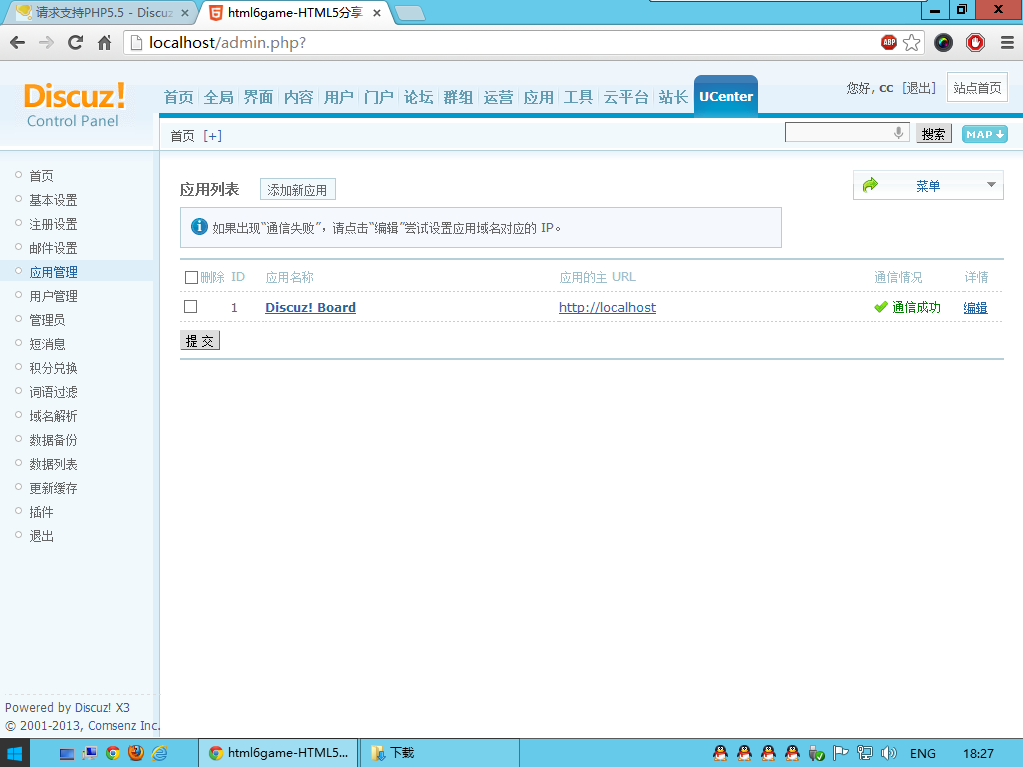Click the Discuz! Control Panel logo
Screen dimensions: 1023x767
coord(74,104)
